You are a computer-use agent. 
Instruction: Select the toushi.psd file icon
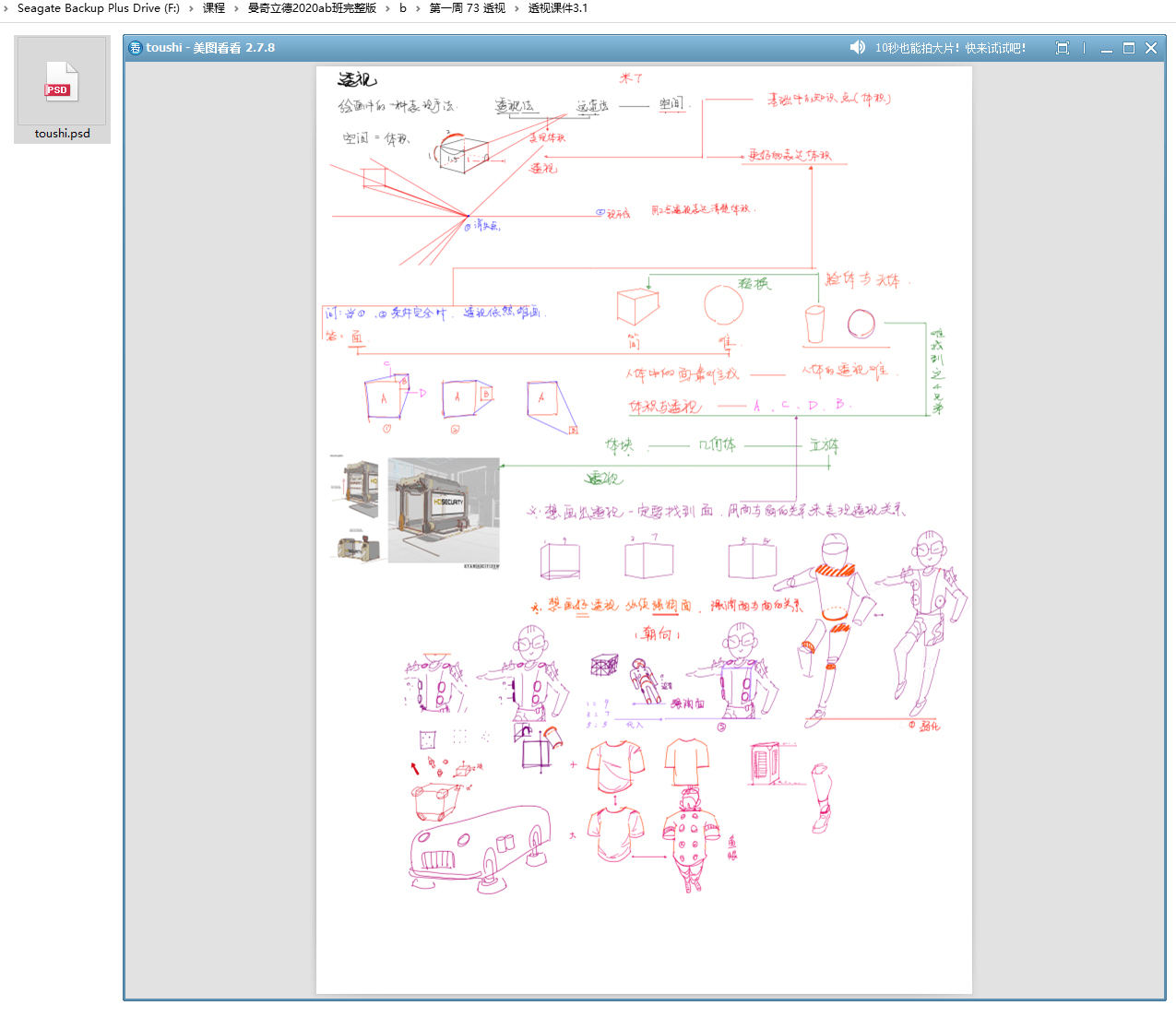62,84
